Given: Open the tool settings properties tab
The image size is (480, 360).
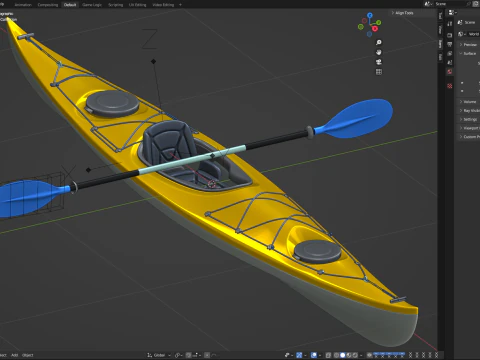Looking at the screenshot, I should click(x=450, y=24).
